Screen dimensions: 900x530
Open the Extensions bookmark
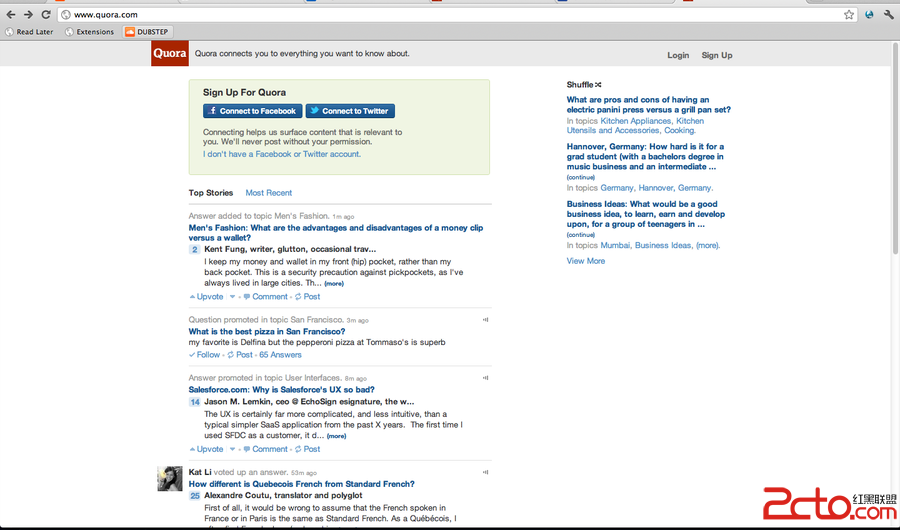click(x=90, y=32)
